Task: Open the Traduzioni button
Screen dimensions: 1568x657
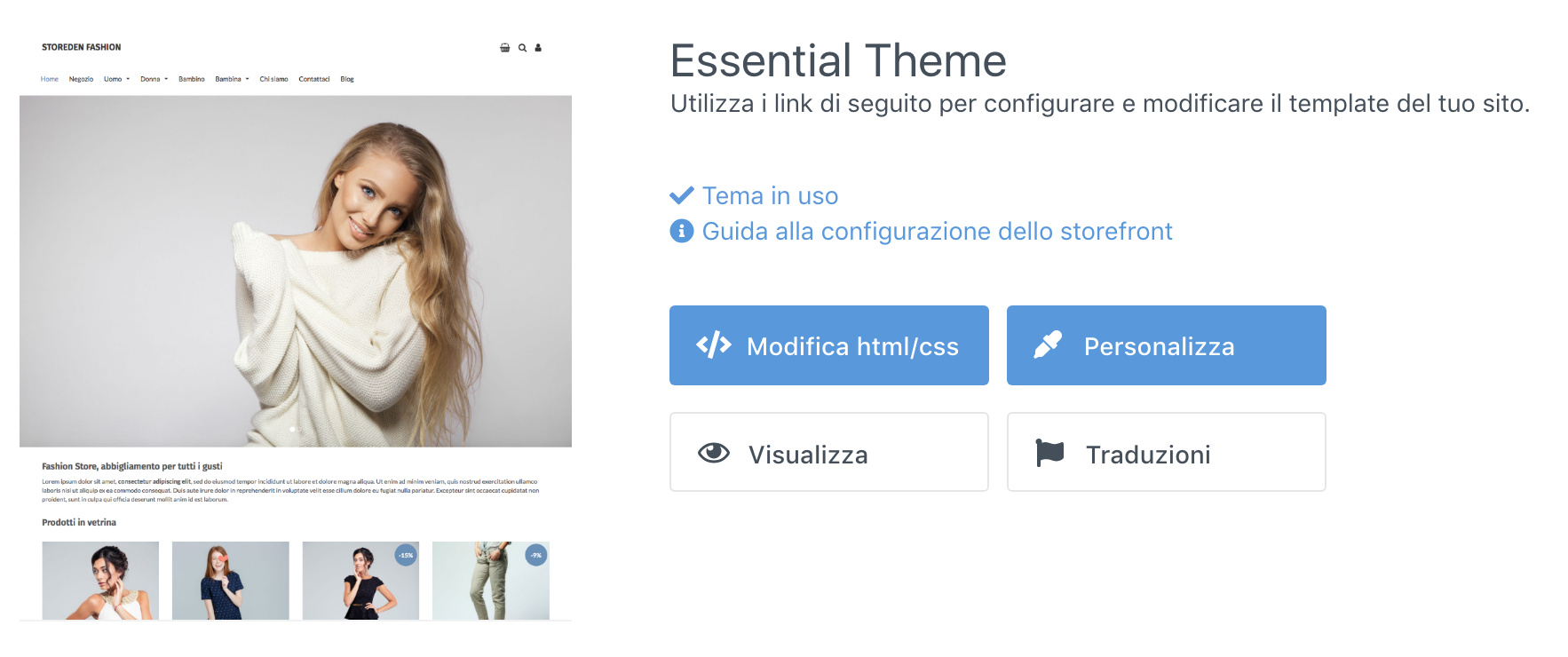Action: tap(1167, 452)
